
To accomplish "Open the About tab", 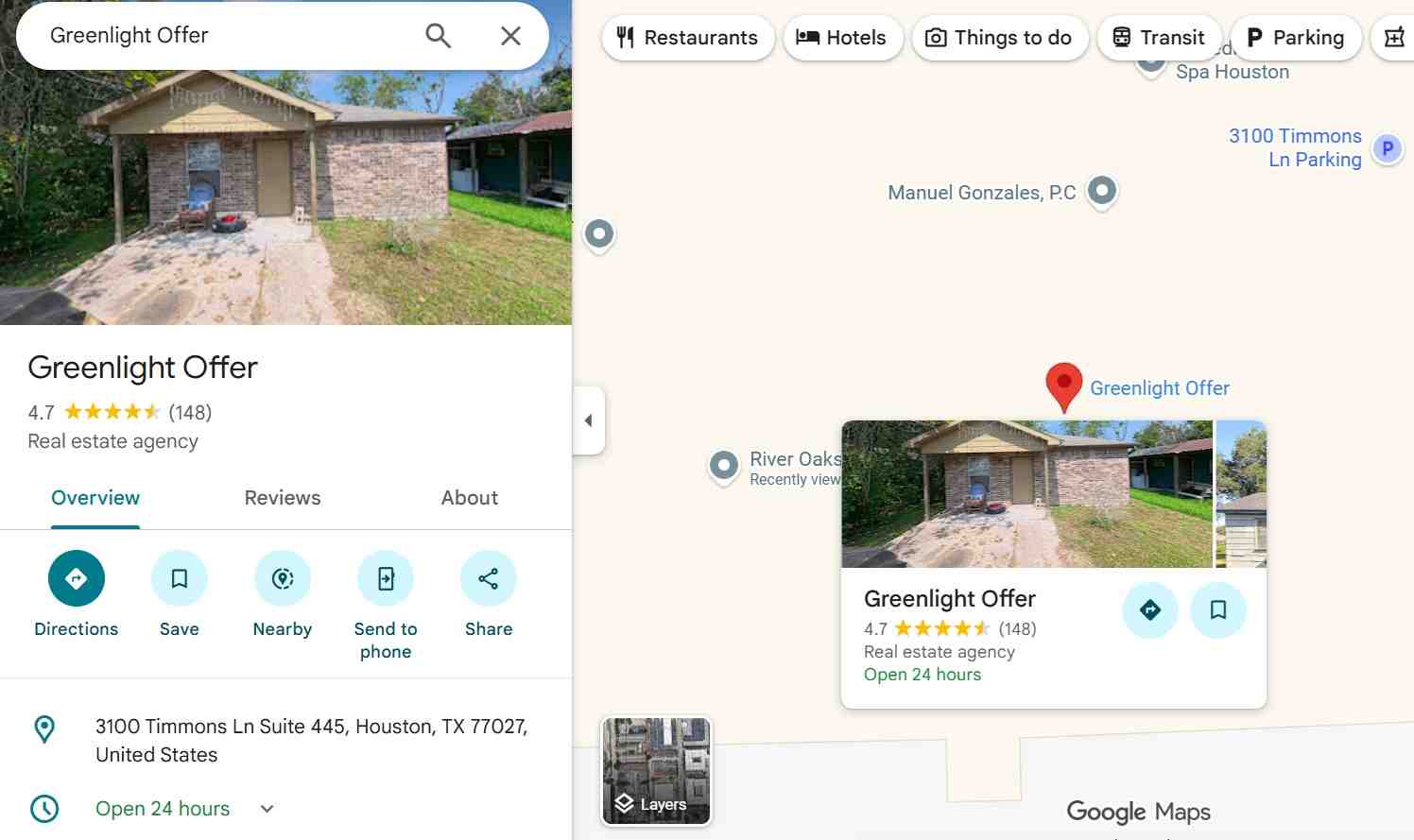I will point(469,497).
